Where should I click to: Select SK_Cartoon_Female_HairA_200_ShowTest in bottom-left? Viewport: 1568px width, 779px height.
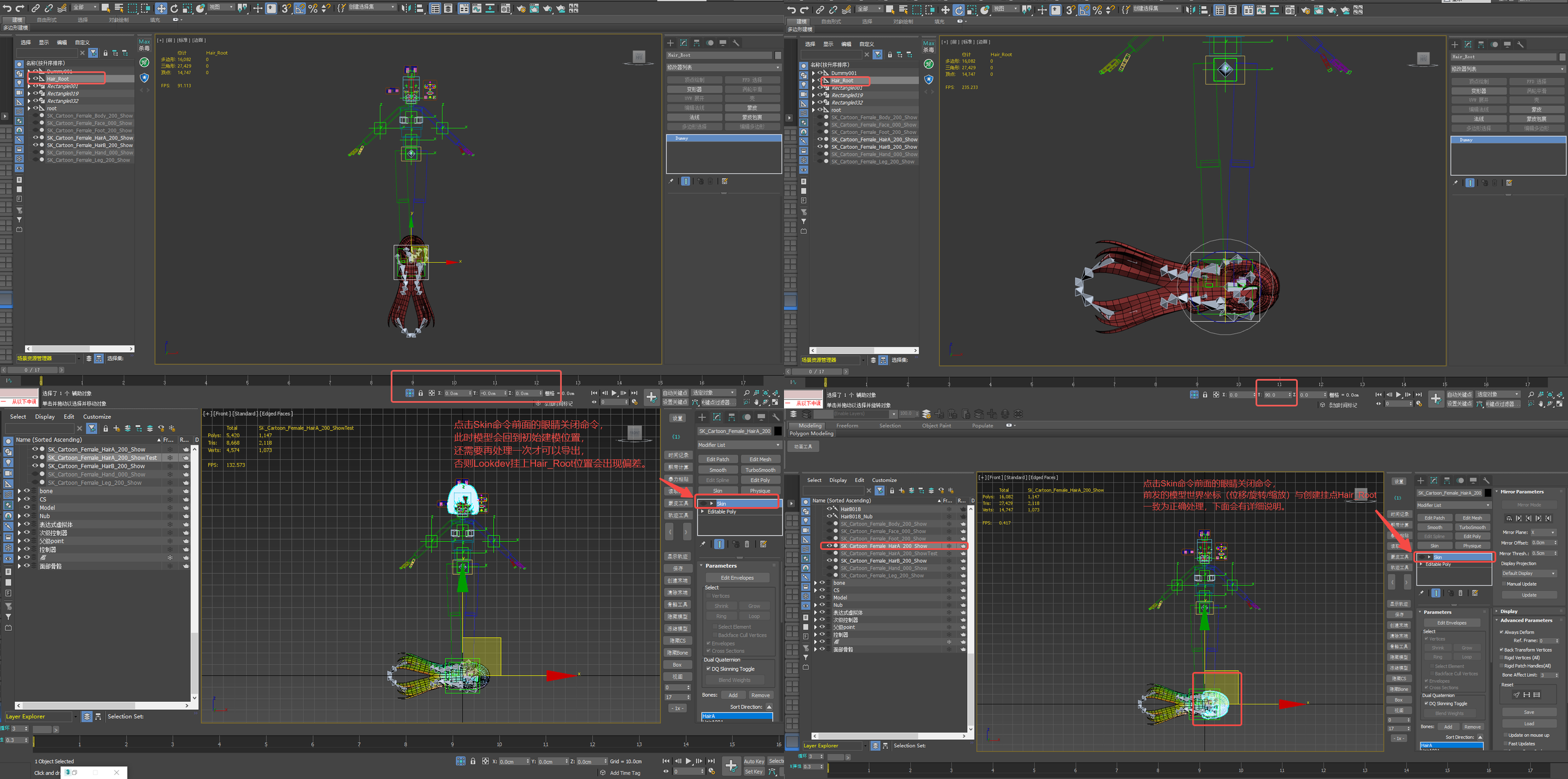point(102,457)
